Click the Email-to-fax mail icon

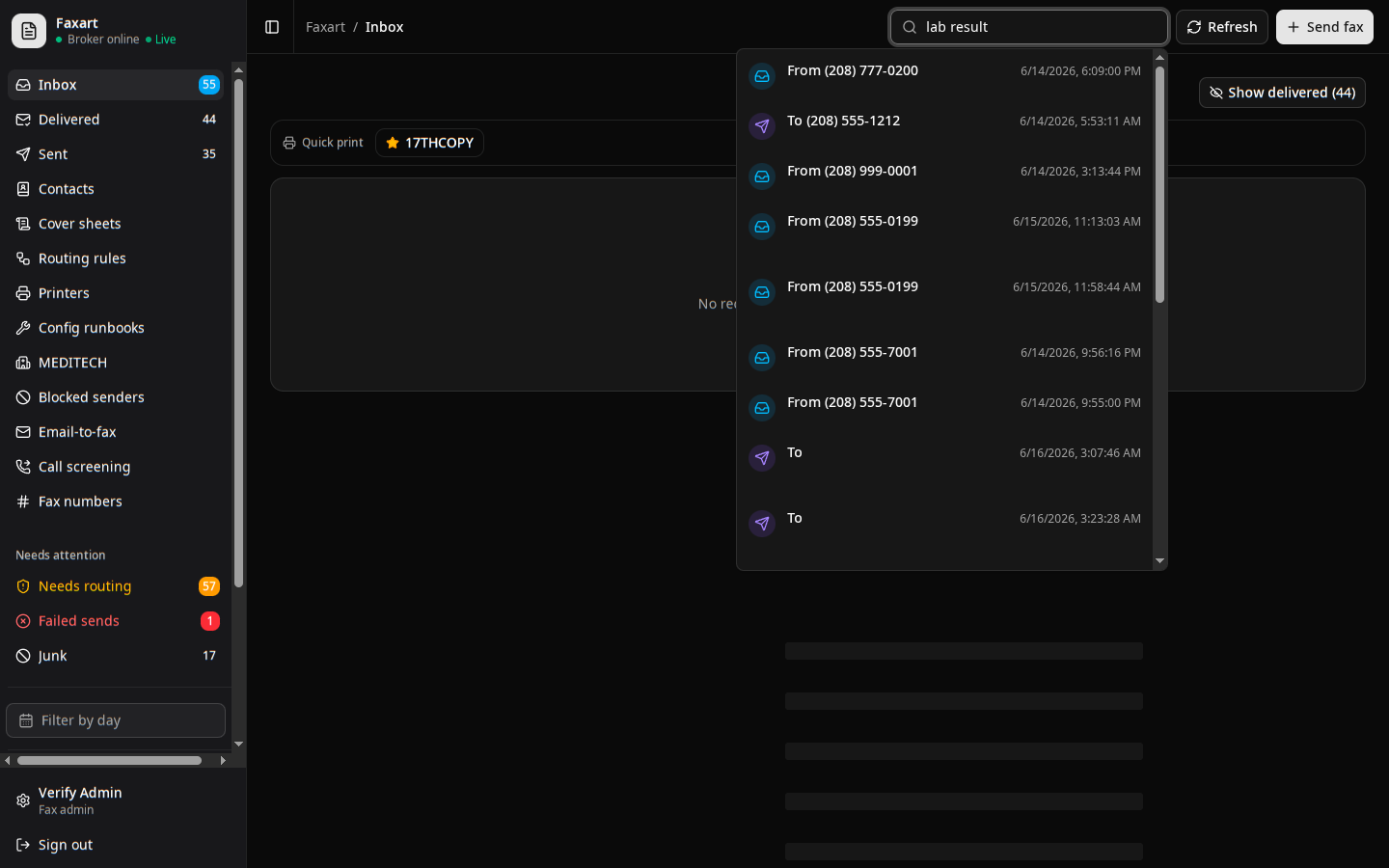(x=23, y=432)
